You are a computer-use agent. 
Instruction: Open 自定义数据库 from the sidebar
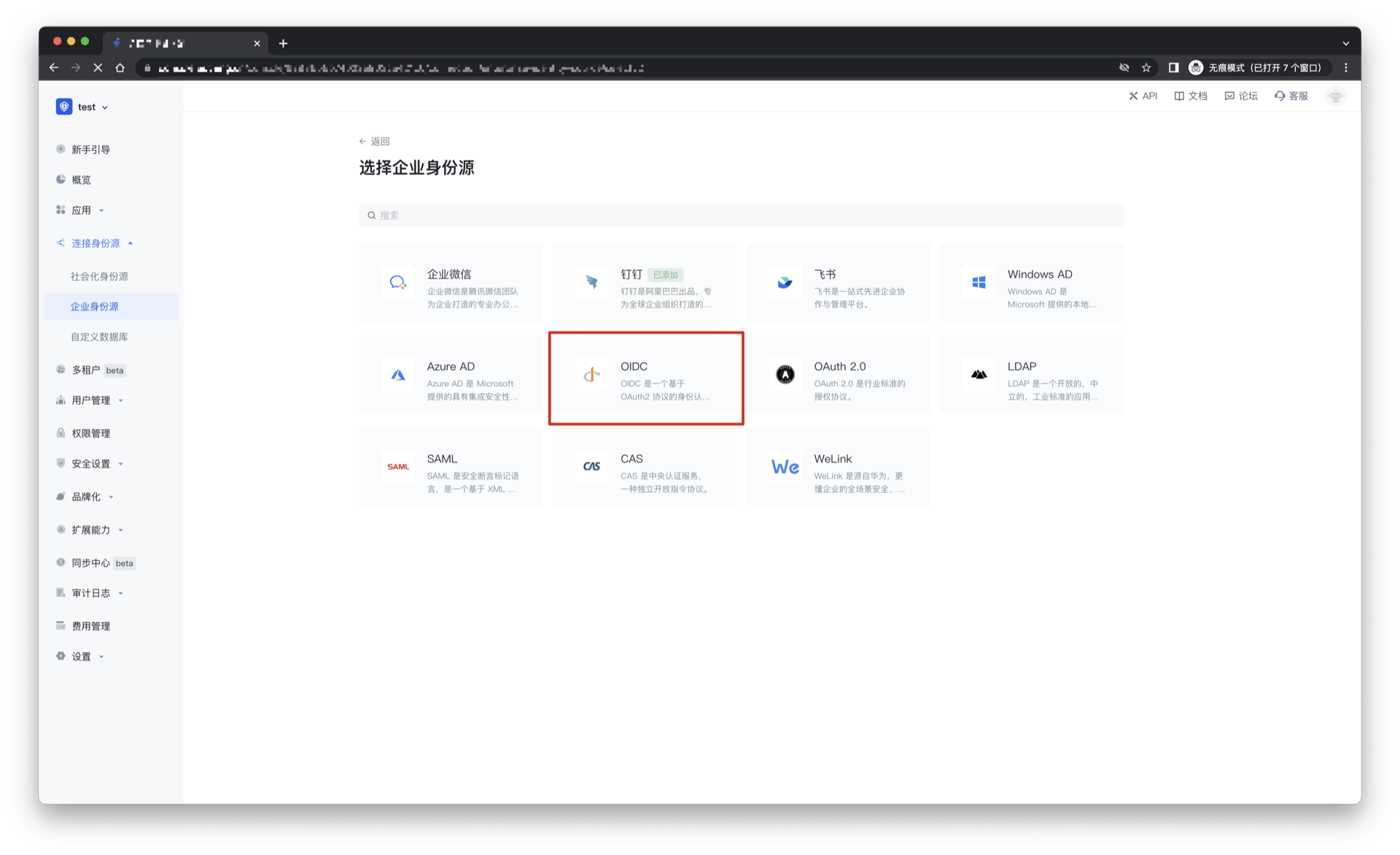98,336
